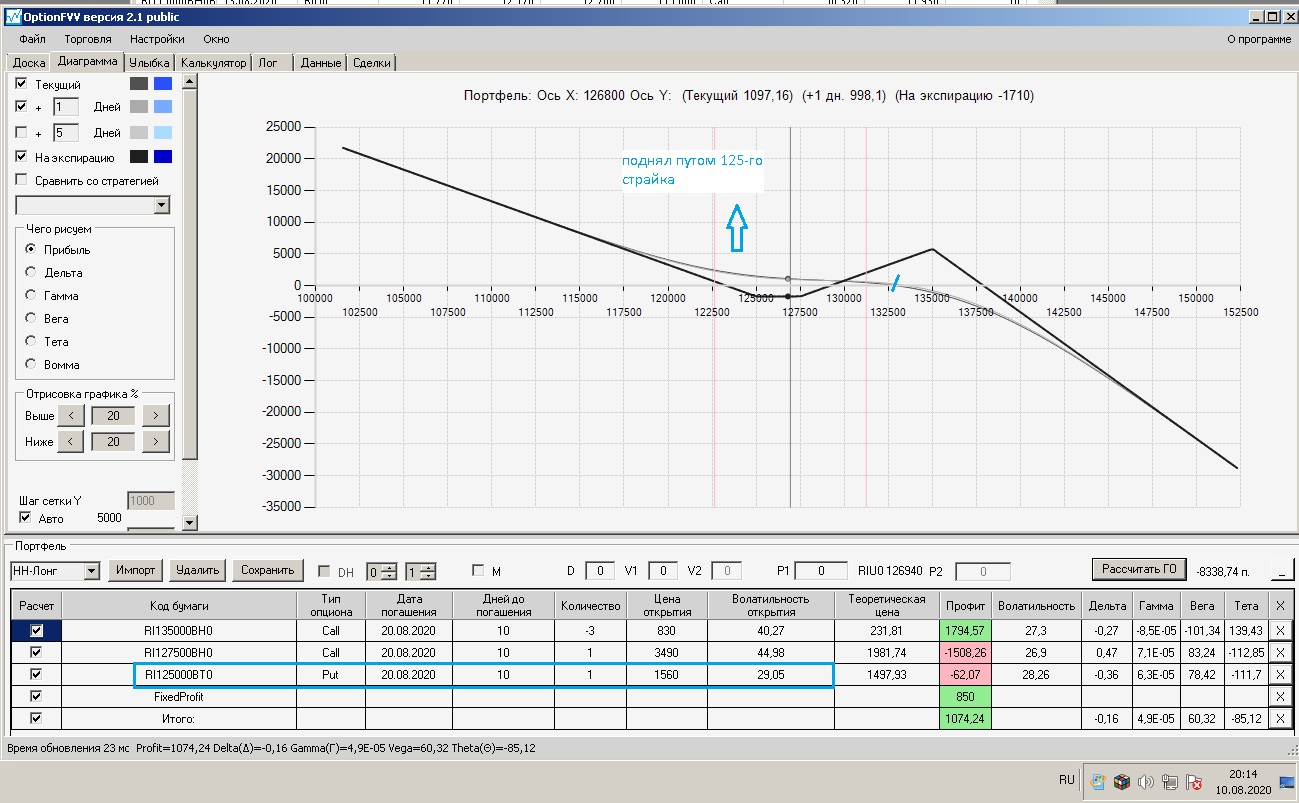
Task: Click the Сохранить button
Action: pyautogui.click(x=268, y=570)
